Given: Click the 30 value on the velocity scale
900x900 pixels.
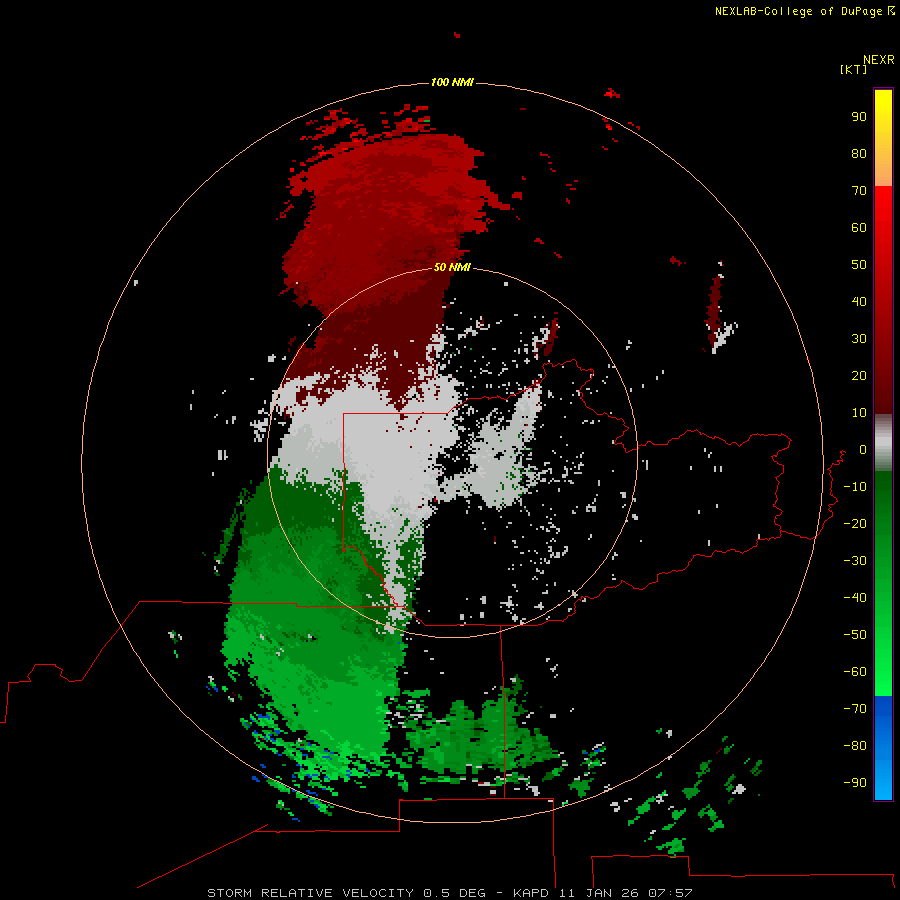Looking at the screenshot, I should pos(859,339).
